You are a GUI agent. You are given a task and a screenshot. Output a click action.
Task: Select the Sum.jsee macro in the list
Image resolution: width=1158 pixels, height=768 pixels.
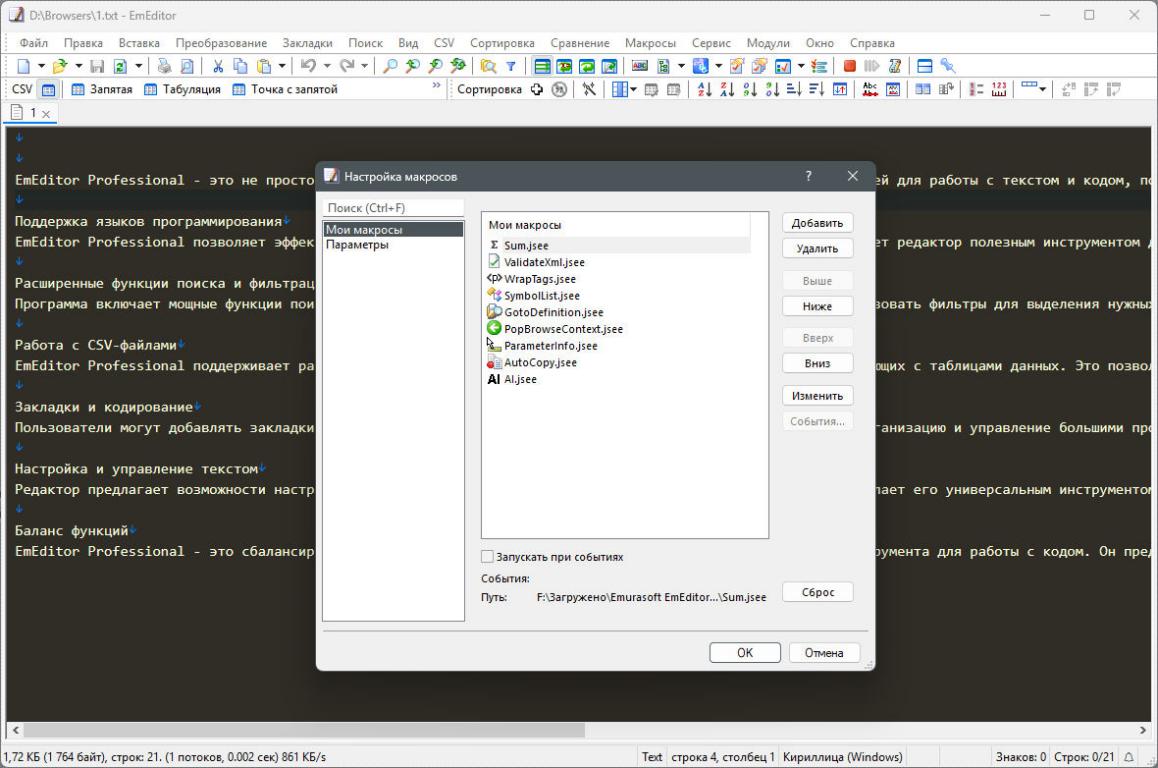click(526, 245)
